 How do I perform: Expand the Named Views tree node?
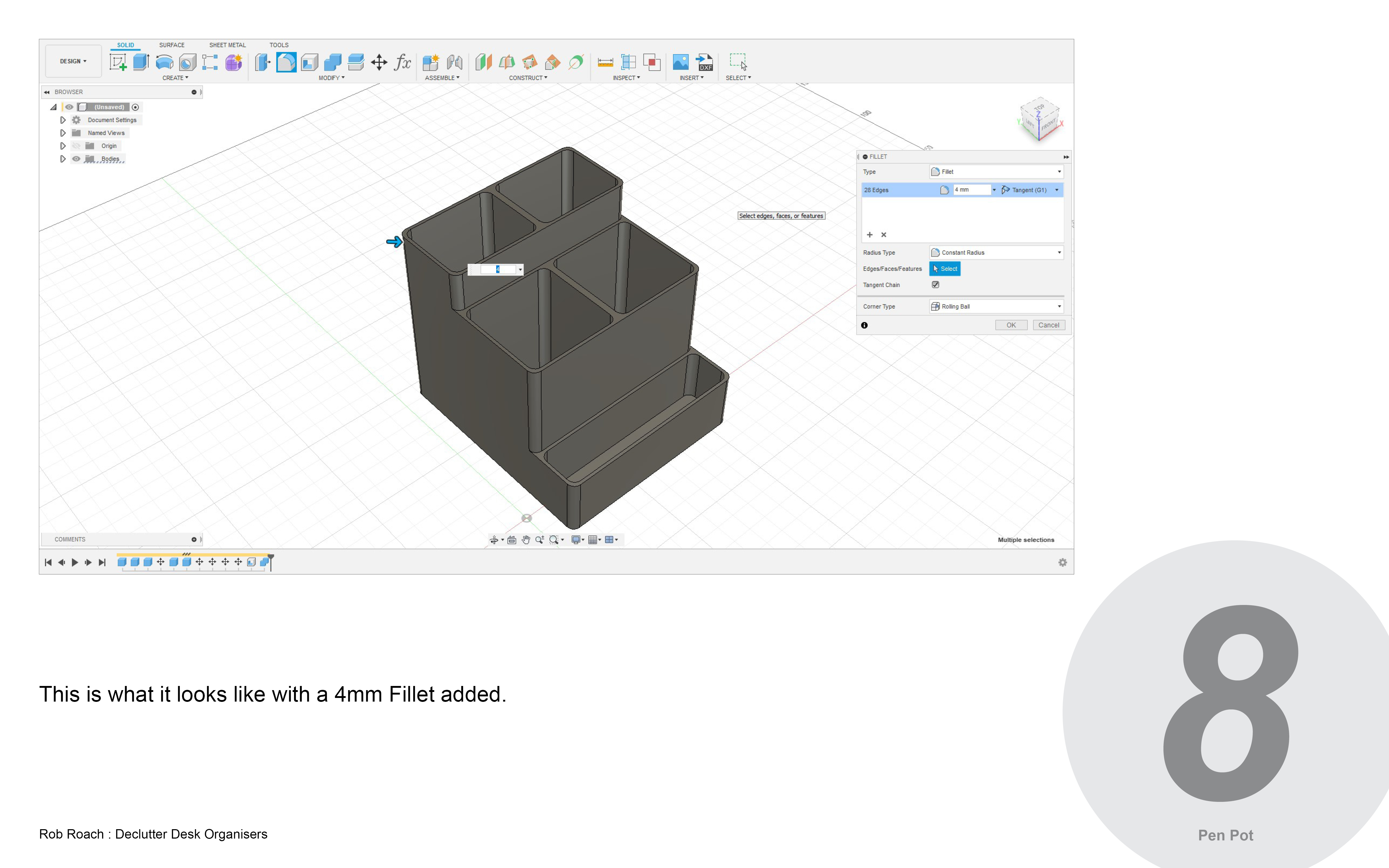pyautogui.click(x=63, y=133)
